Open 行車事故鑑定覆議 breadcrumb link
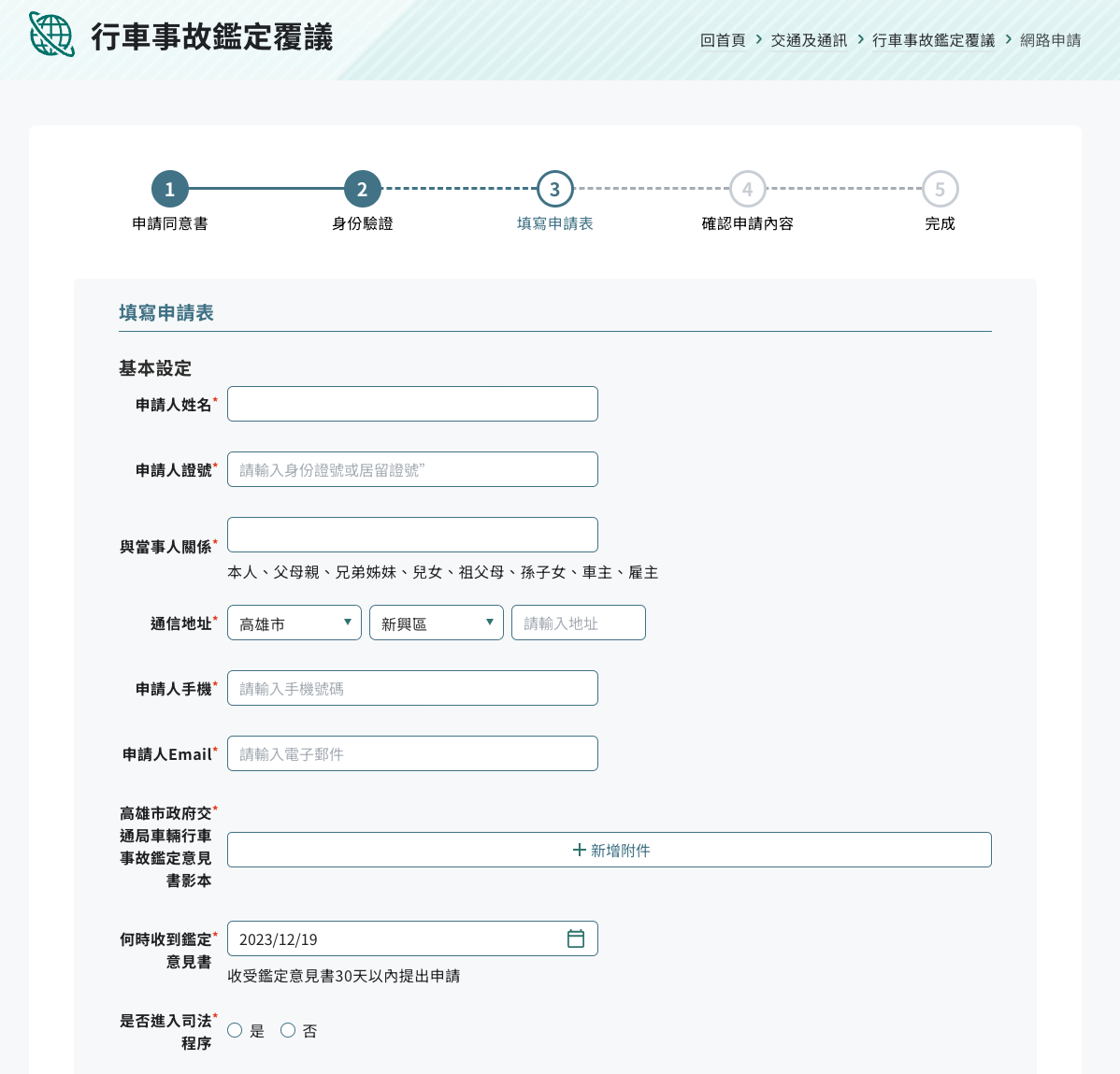The width and height of the screenshot is (1120, 1074). [933, 40]
